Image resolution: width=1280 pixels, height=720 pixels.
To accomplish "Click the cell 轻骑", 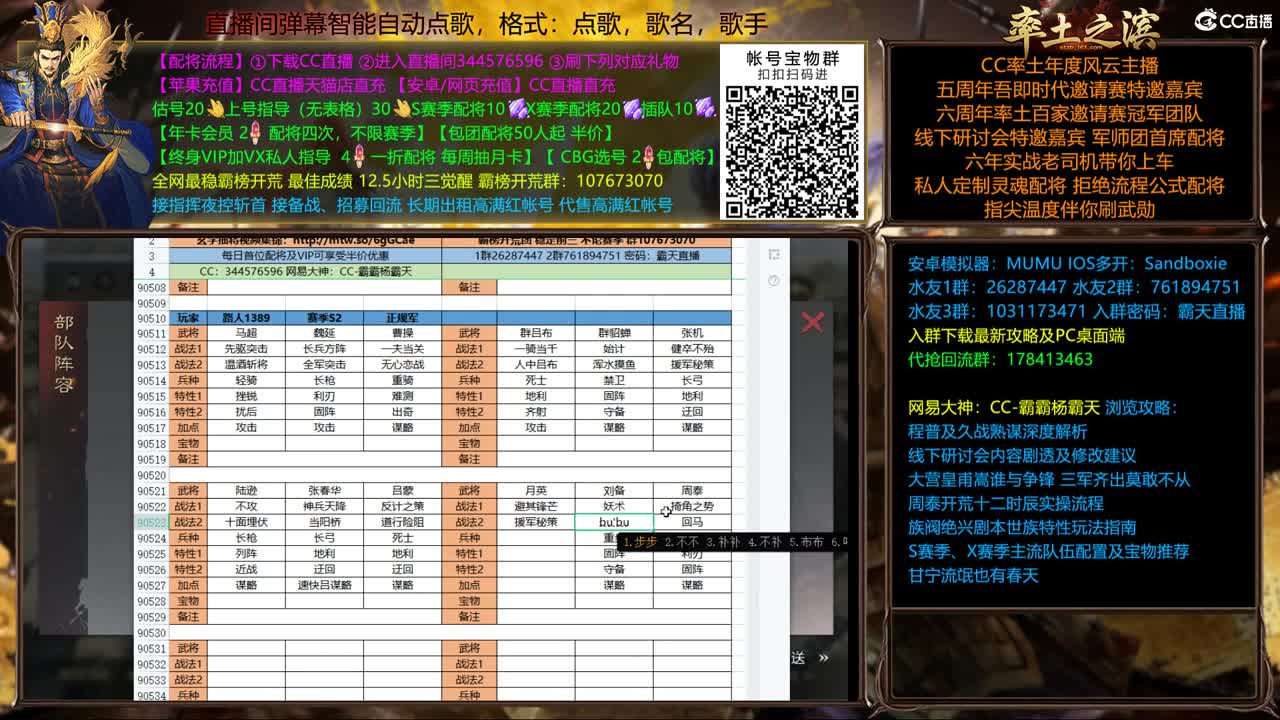I will pos(246,381).
